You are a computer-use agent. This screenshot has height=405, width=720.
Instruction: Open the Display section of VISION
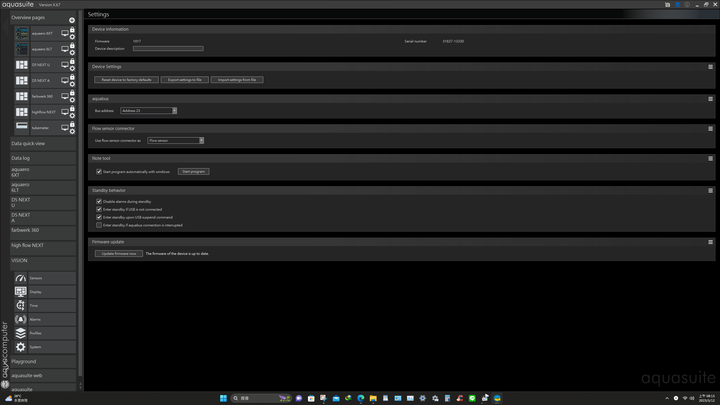click(45, 292)
